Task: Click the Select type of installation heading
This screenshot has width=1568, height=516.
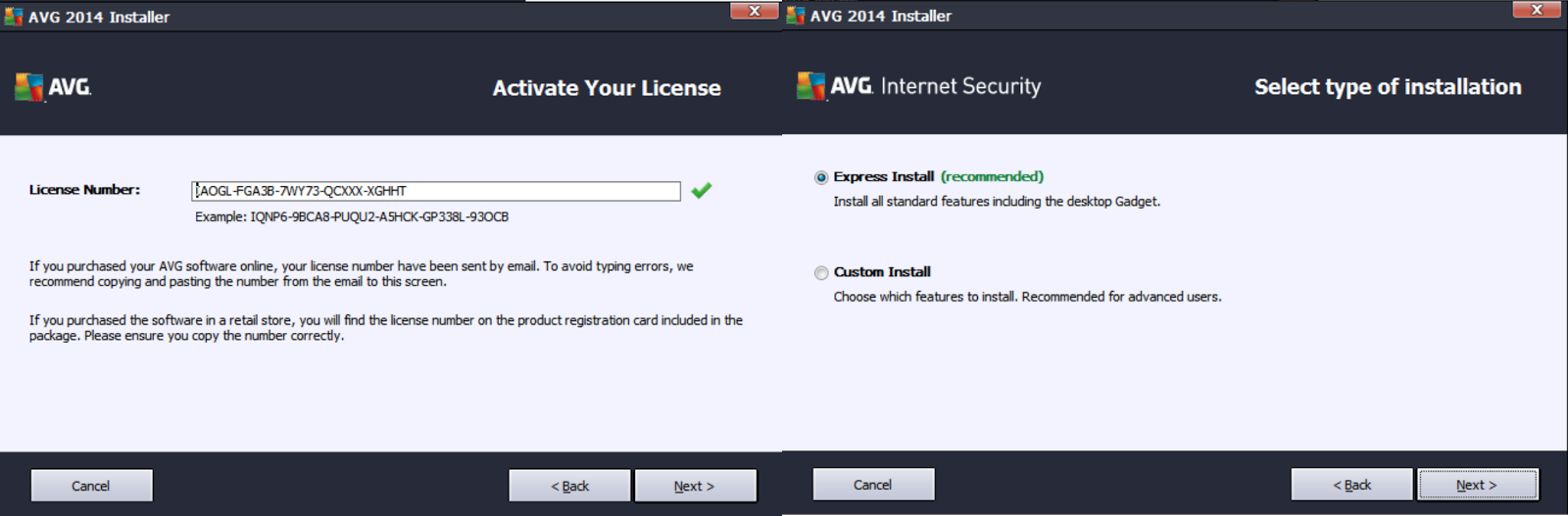Action: click(x=1388, y=87)
